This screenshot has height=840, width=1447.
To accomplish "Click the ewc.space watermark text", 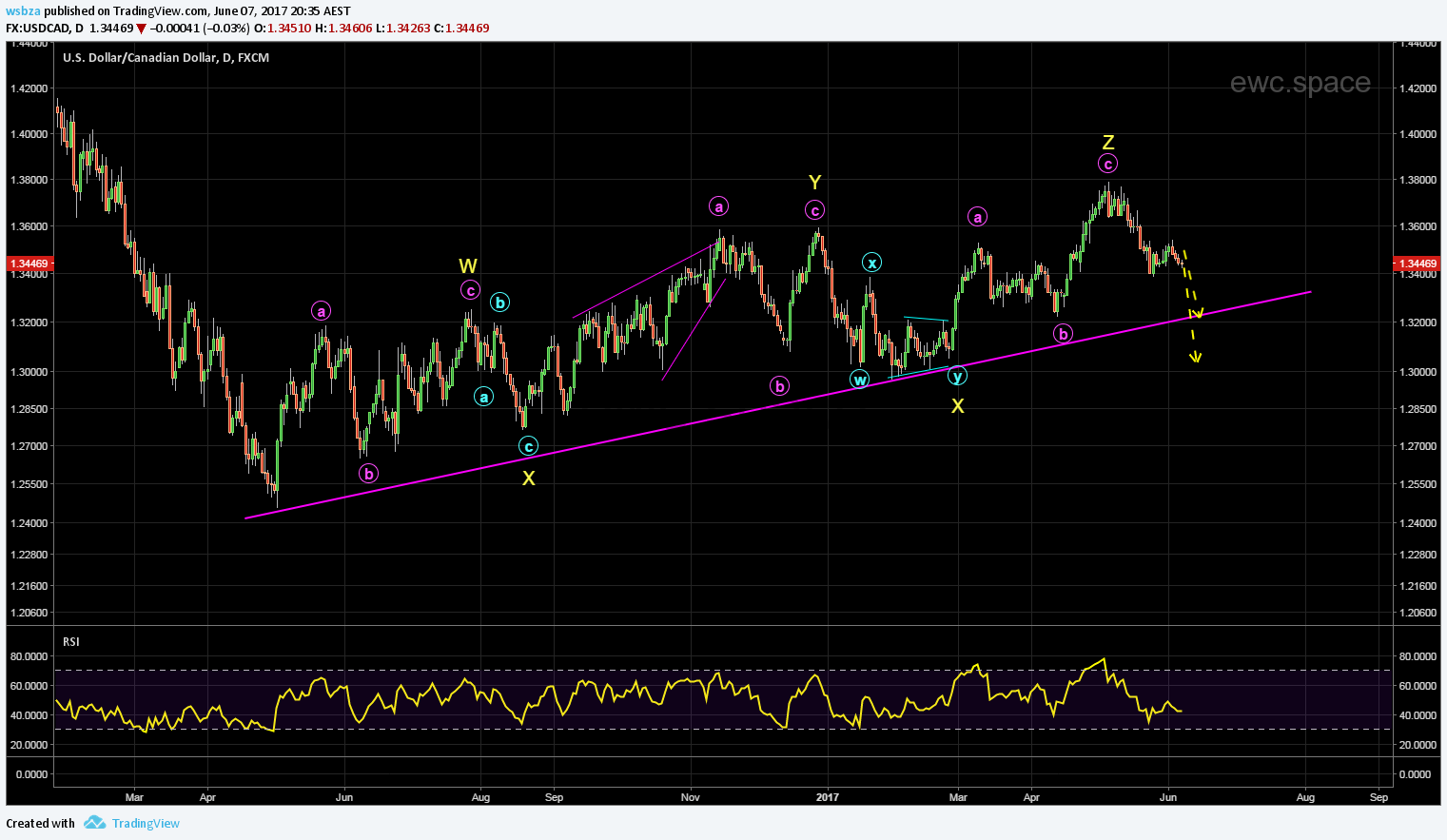I will click(x=1300, y=83).
